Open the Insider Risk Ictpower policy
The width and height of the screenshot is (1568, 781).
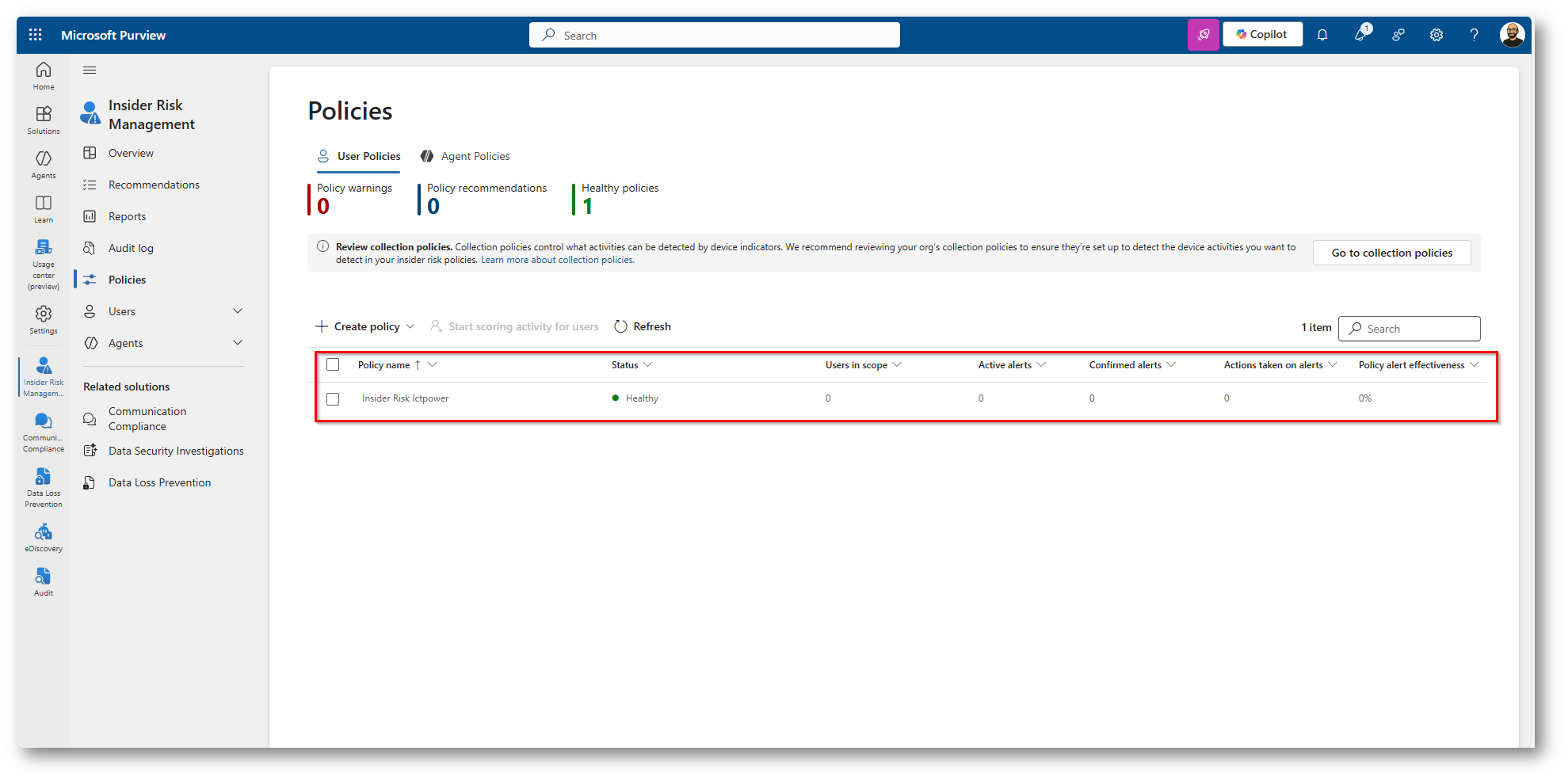click(405, 398)
